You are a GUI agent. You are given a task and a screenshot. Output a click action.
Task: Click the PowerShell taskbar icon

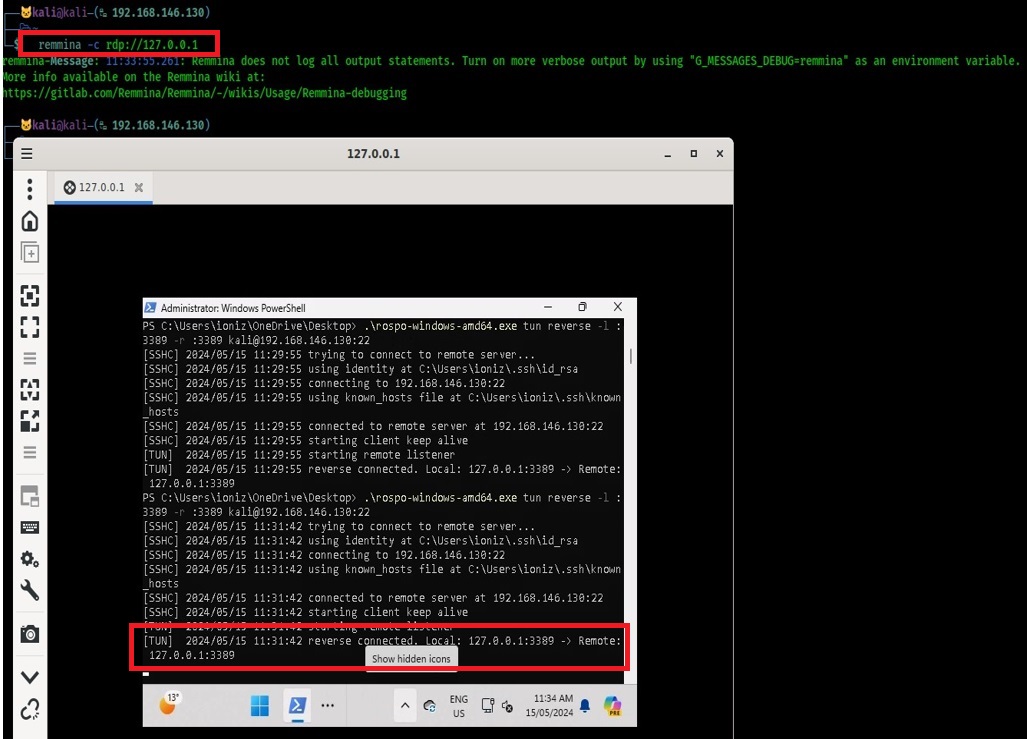tap(297, 706)
